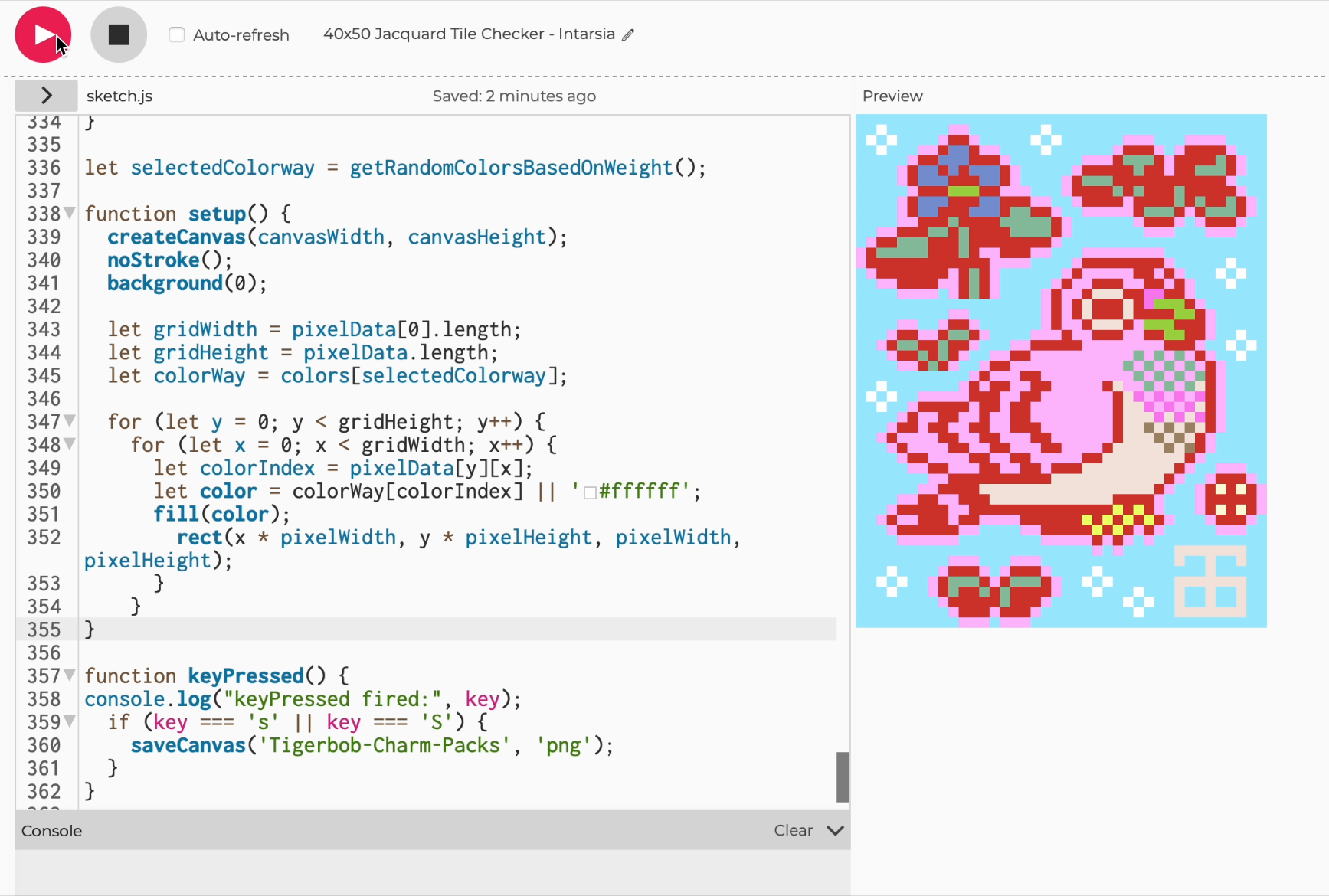
Task: Click the Preview panel label
Action: coord(892,96)
